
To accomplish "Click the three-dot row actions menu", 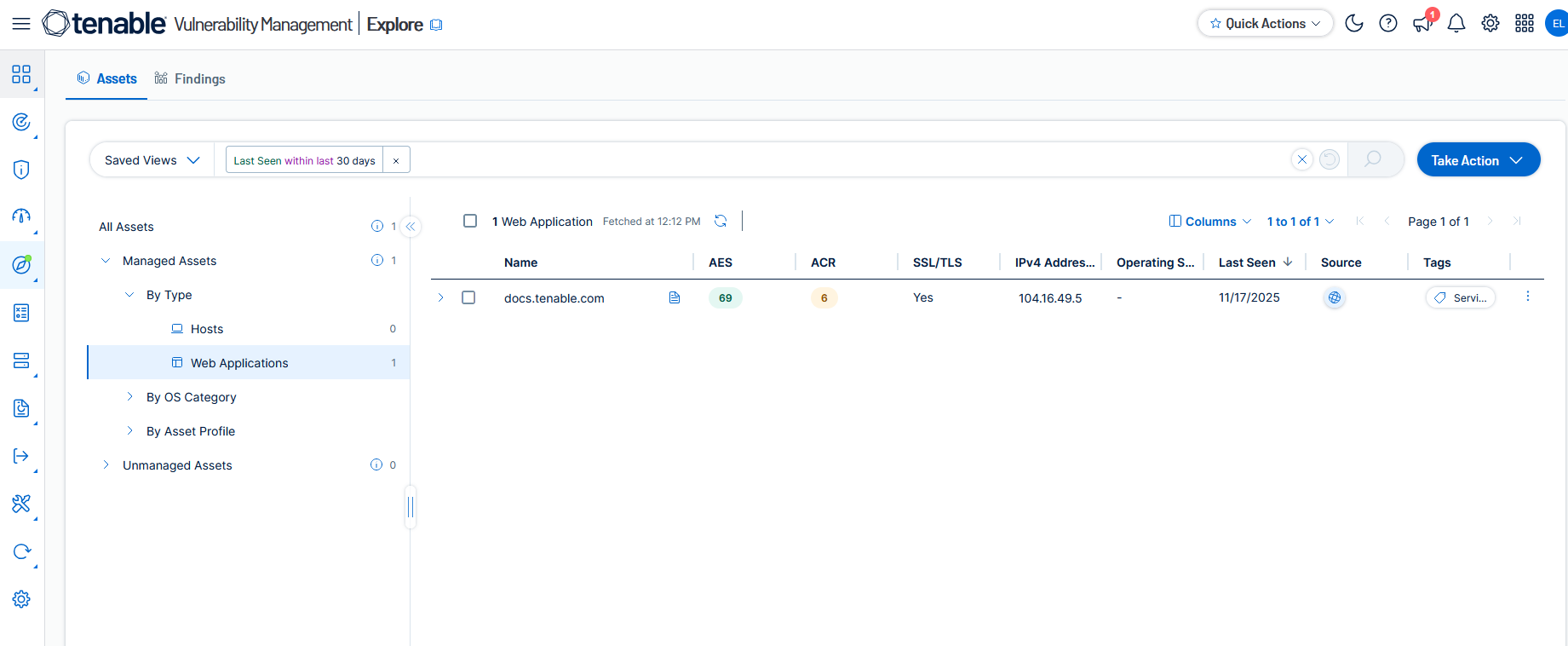I will [1527, 297].
